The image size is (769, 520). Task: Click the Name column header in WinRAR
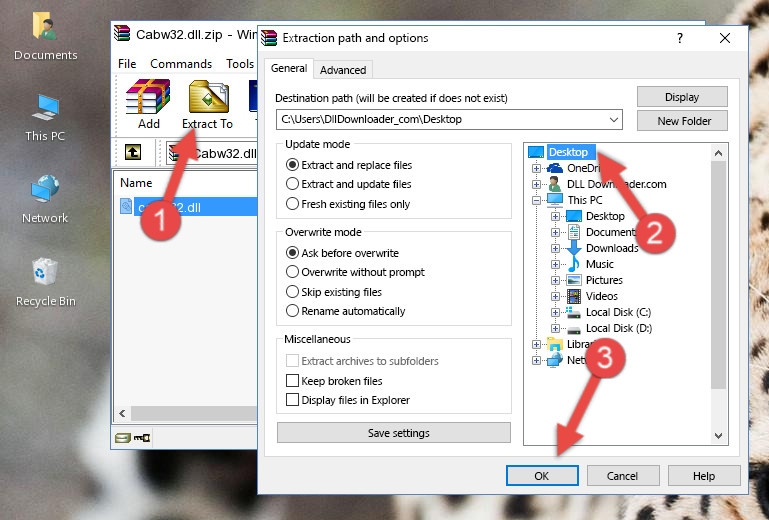[x=136, y=183]
